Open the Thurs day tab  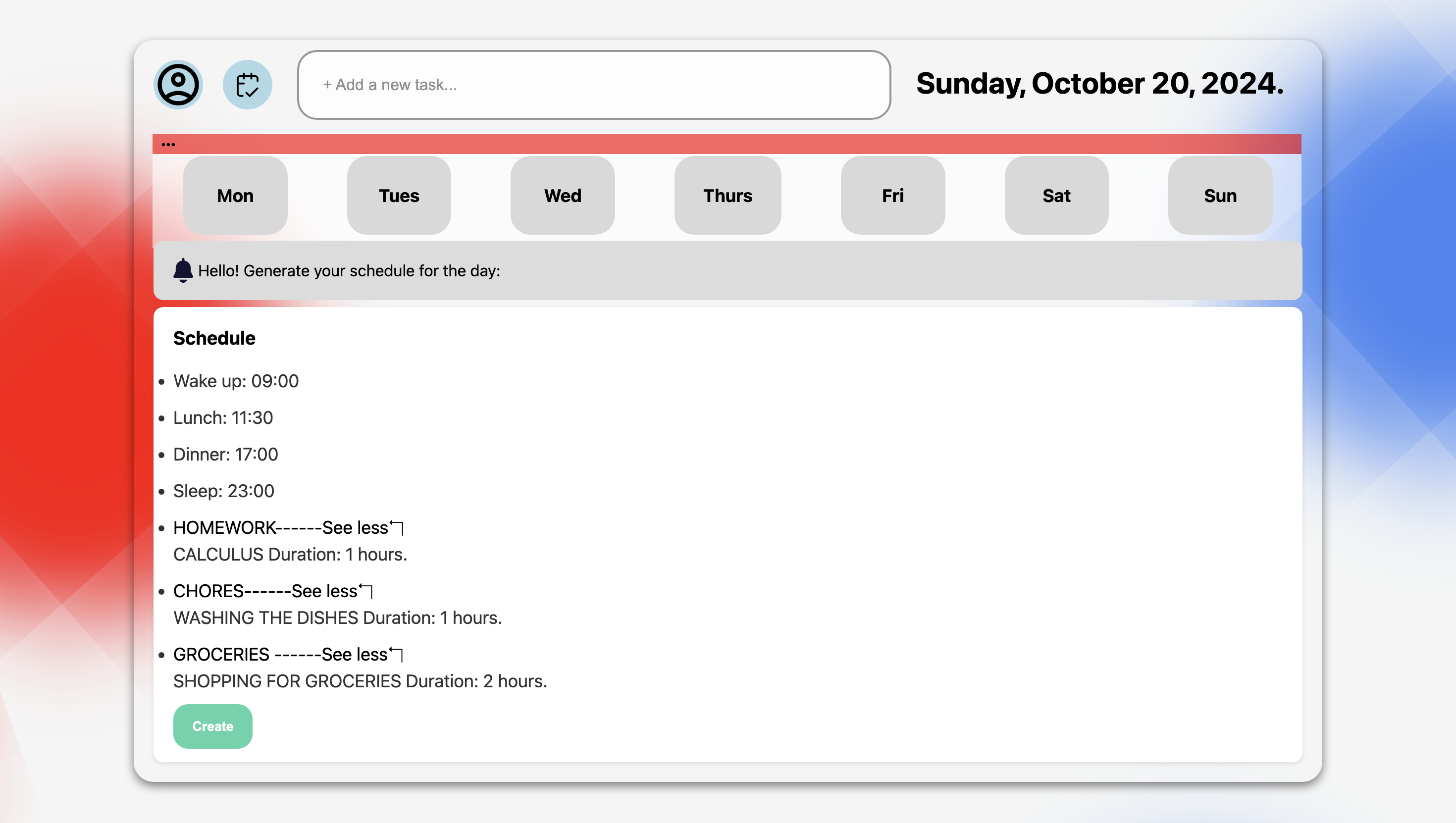tap(728, 196)
